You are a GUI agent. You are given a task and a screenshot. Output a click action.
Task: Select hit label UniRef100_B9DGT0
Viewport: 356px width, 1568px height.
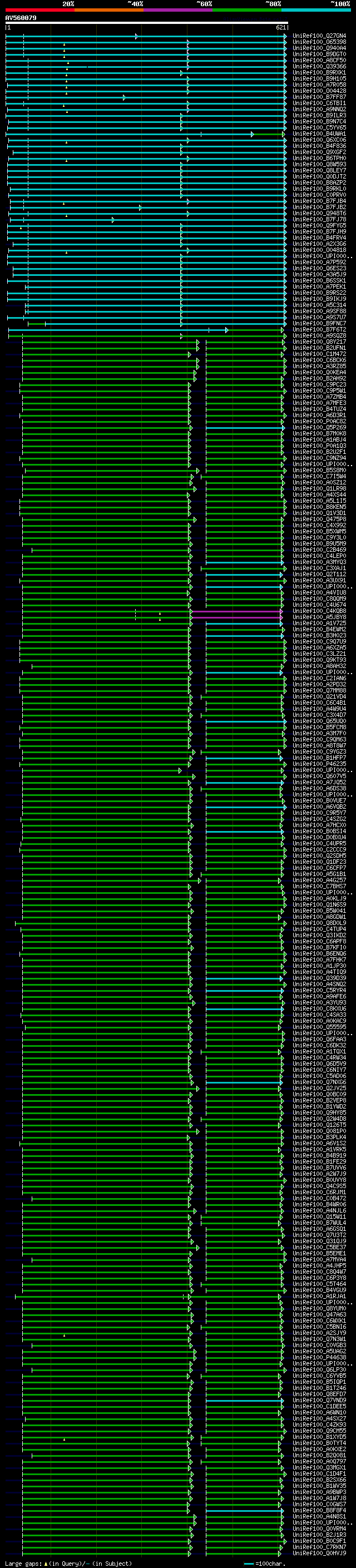click(319, 54)
